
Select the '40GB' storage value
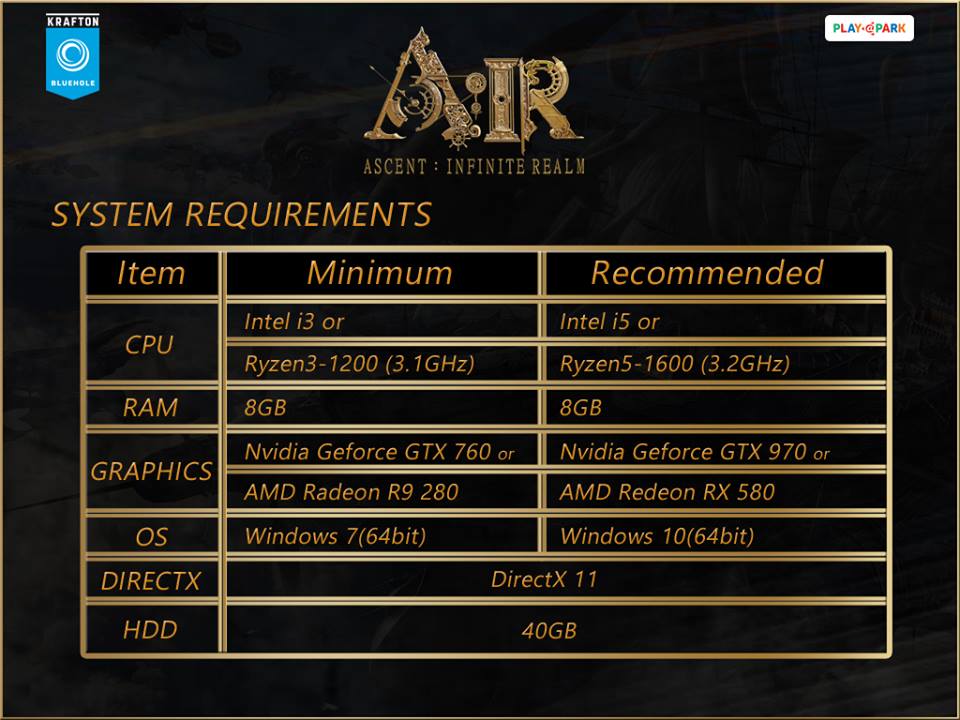click(x=549, y=631)
